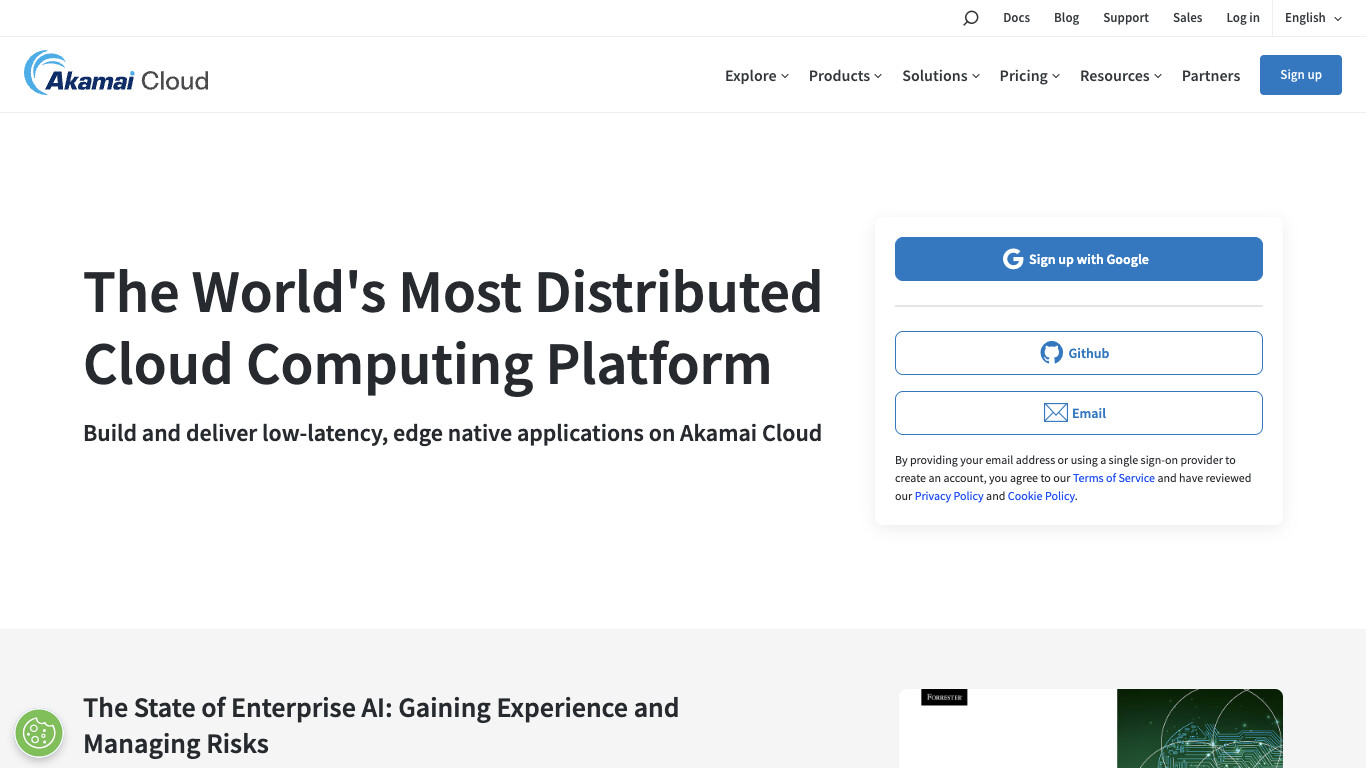
Task: Open the Resources dropdown
Action: tap(1120, 75)
